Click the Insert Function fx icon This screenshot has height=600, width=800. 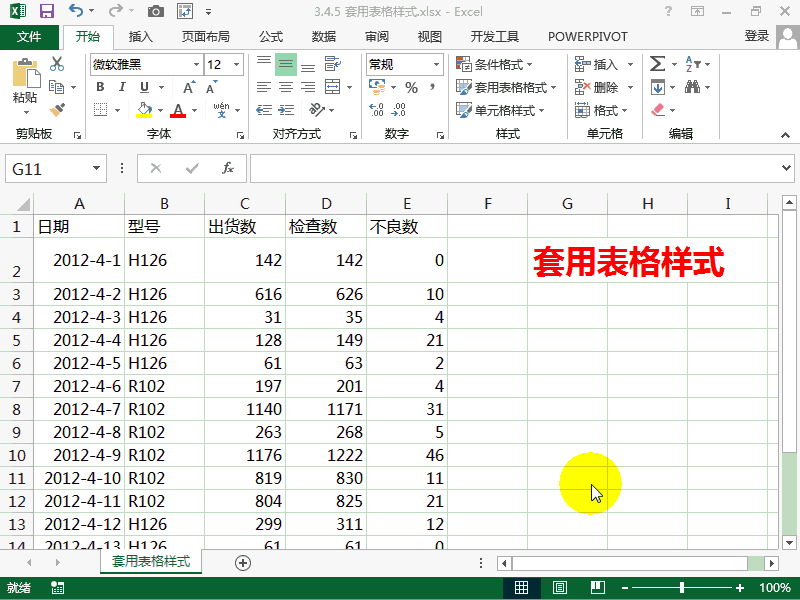pyautogui.click(x=228, y=168)
